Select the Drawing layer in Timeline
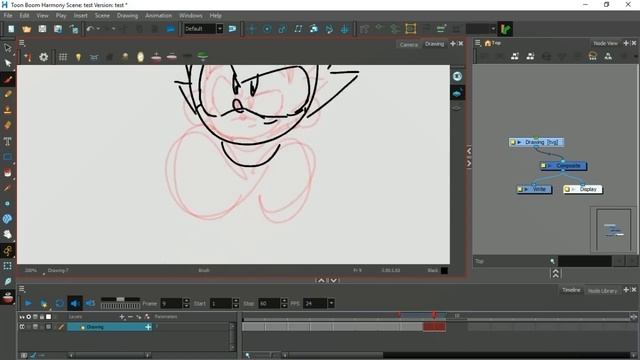 (x=109, y=327)
